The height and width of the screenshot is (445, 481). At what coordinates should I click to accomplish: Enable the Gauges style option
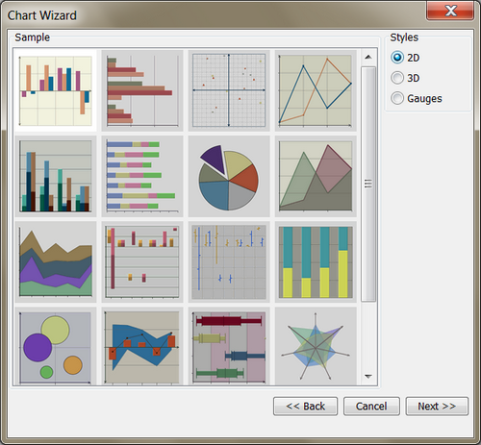click(x=397, y=98)
